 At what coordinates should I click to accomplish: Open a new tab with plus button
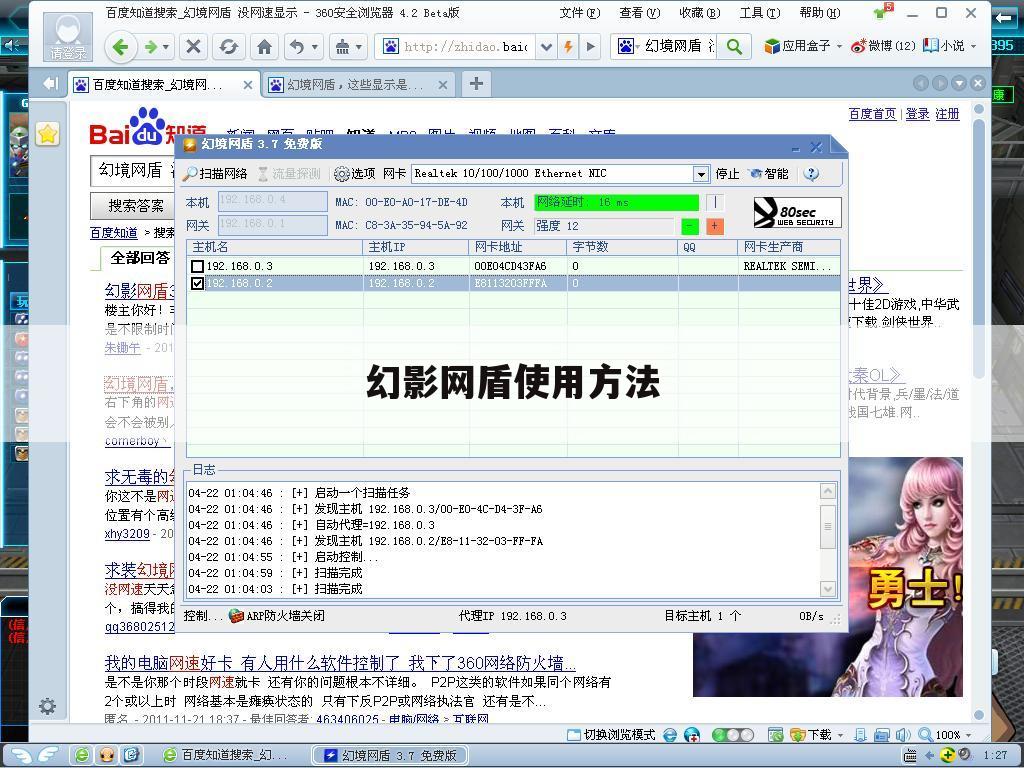(x=477, y=84)
